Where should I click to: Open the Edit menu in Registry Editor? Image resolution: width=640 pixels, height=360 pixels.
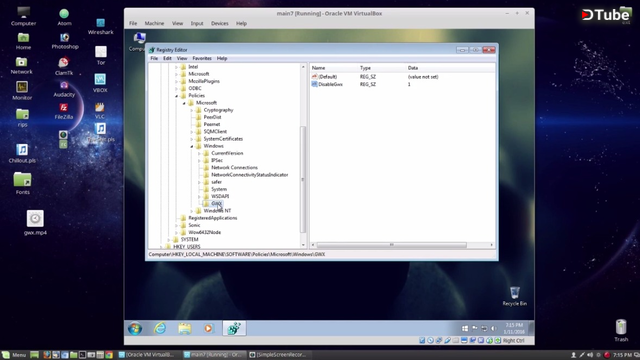pyautogui.click(x=167, y=58)
